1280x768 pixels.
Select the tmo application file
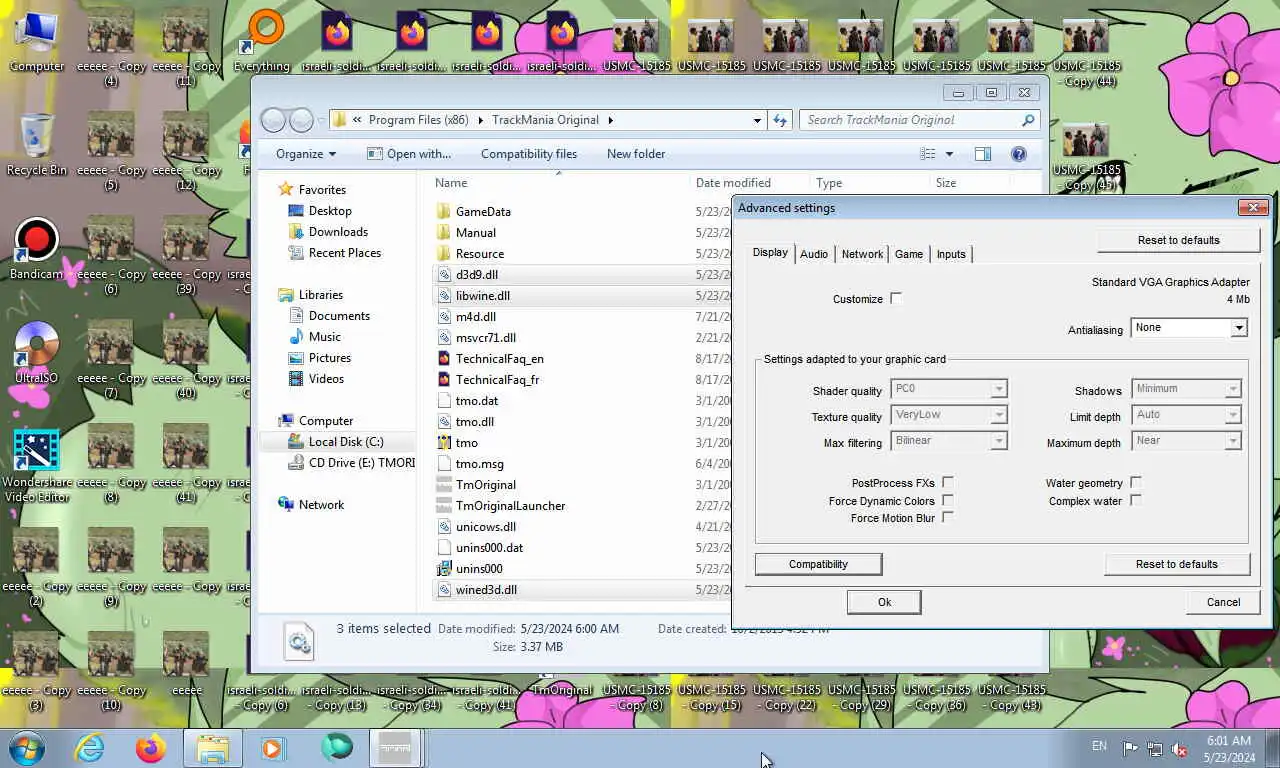[466, 442]
